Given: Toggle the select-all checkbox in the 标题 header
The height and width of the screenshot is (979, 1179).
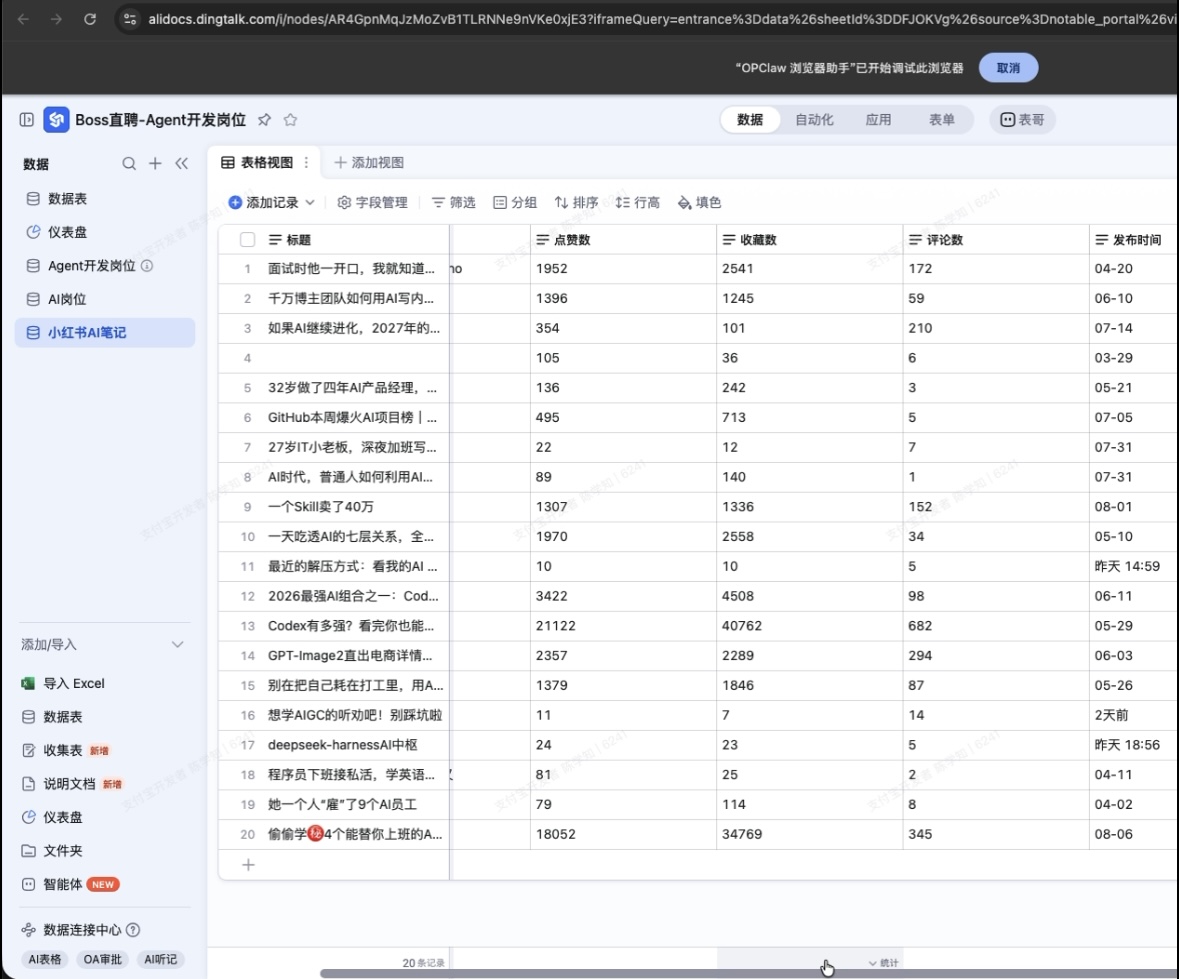Looking at the screenshot, I should (x=247, y=240).
